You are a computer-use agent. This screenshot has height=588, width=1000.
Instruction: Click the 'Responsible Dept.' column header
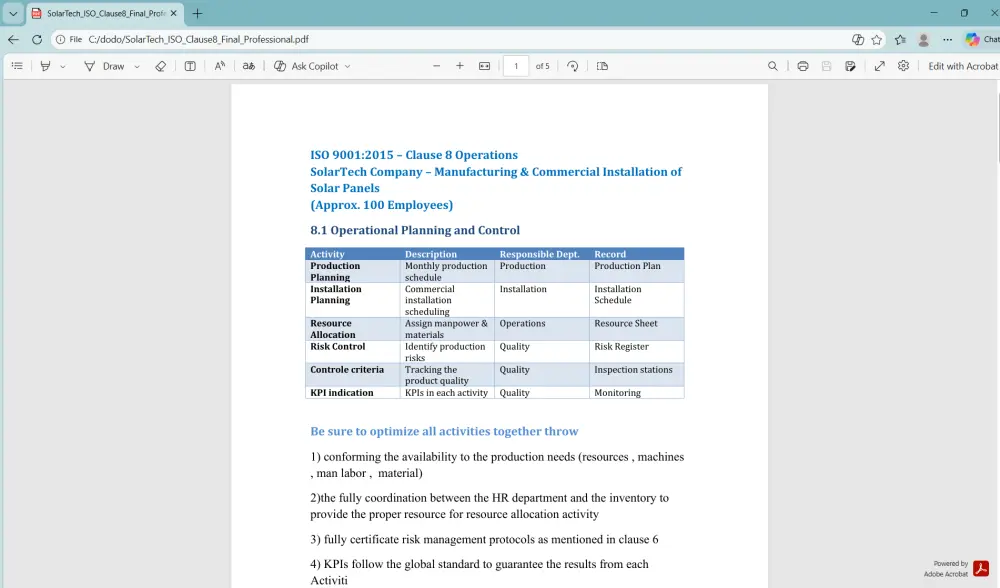click(540, 254)
